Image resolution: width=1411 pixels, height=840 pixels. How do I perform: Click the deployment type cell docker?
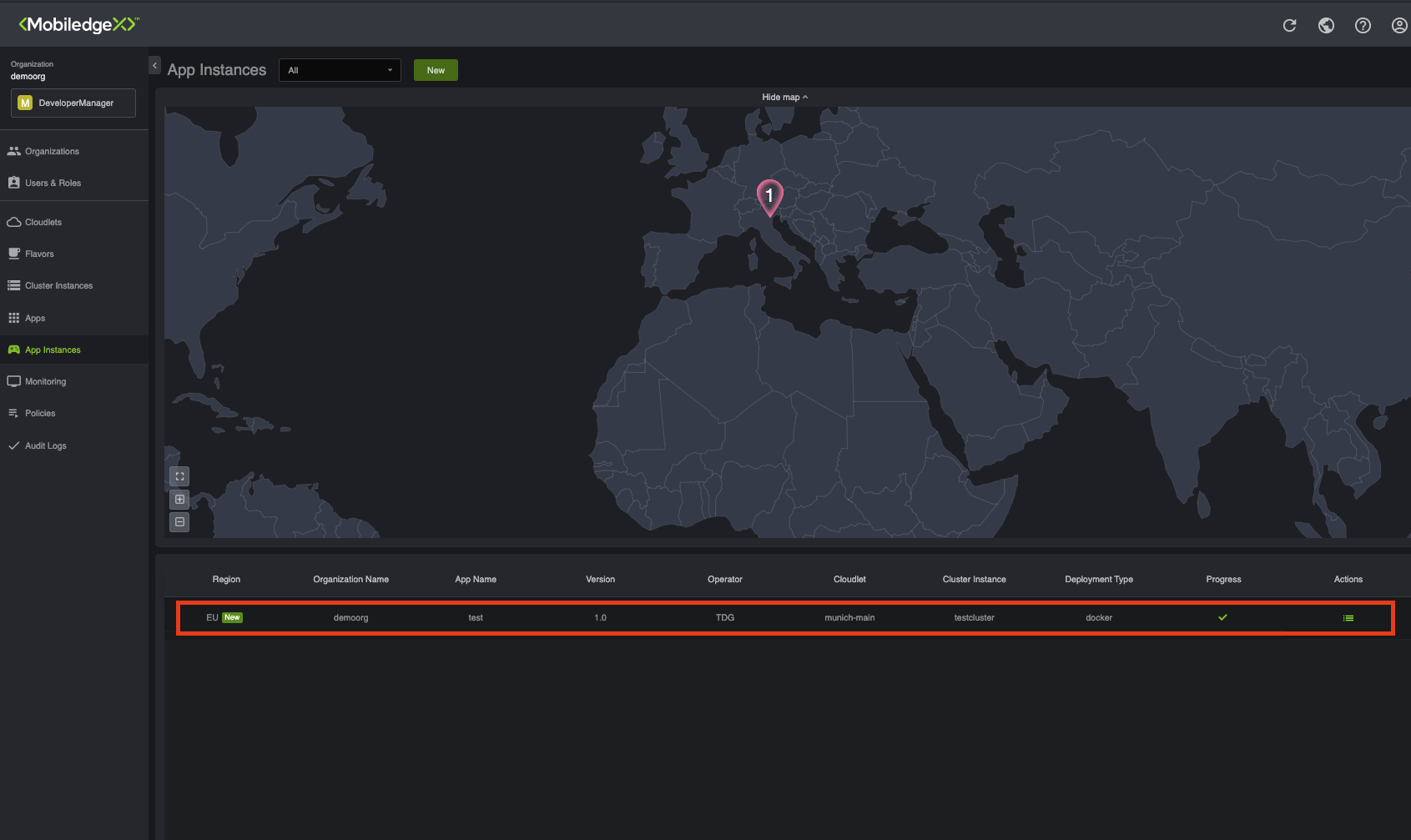tap(1099, 617)
